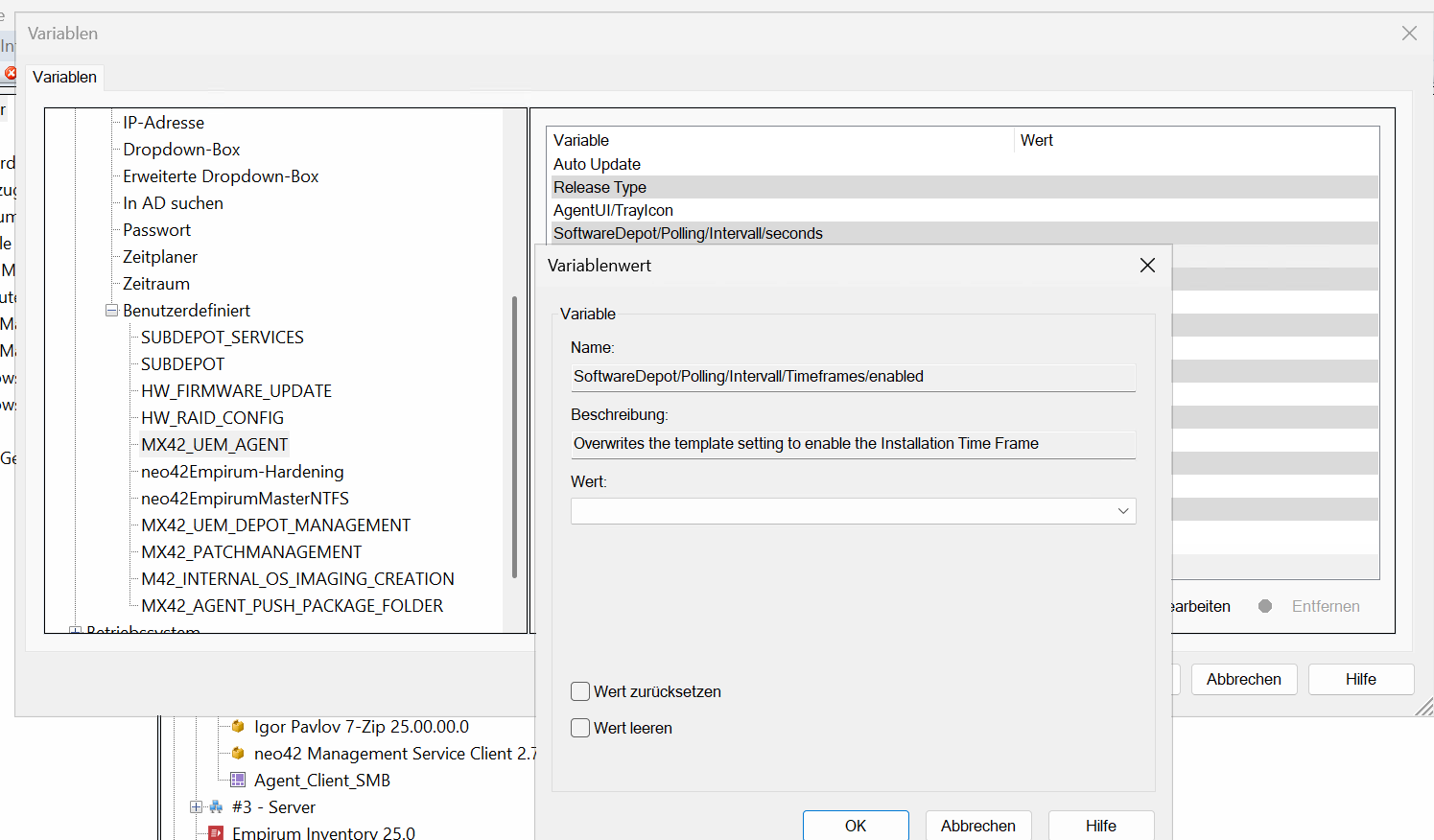The image size is (1434, 840).
Task: Click the red Empirum Inventory icon
Action: 216,833
